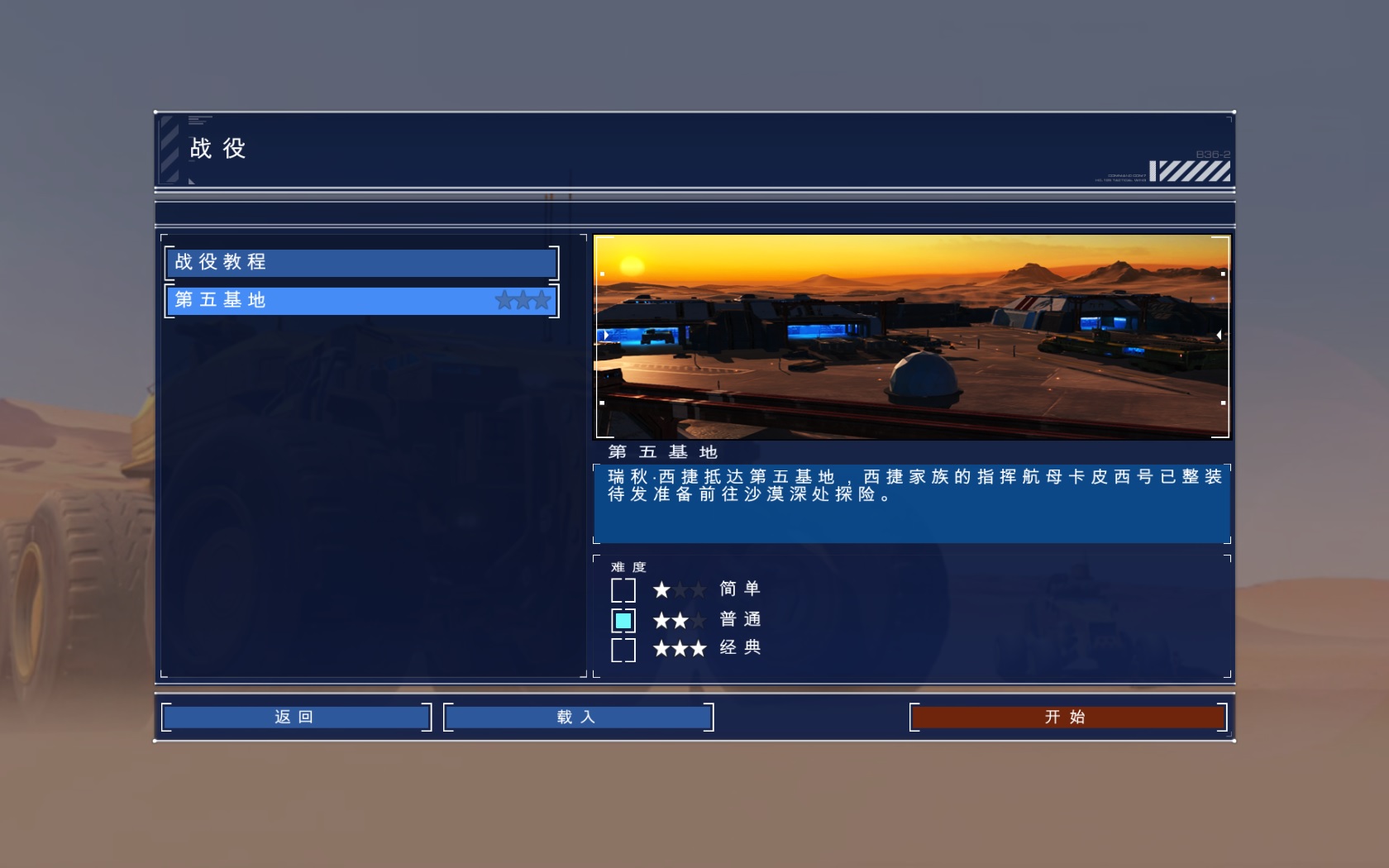Screen dimensions: 1389x868
Task: Click the 经典 difficulty label
Action: click(x=740, y=647)
